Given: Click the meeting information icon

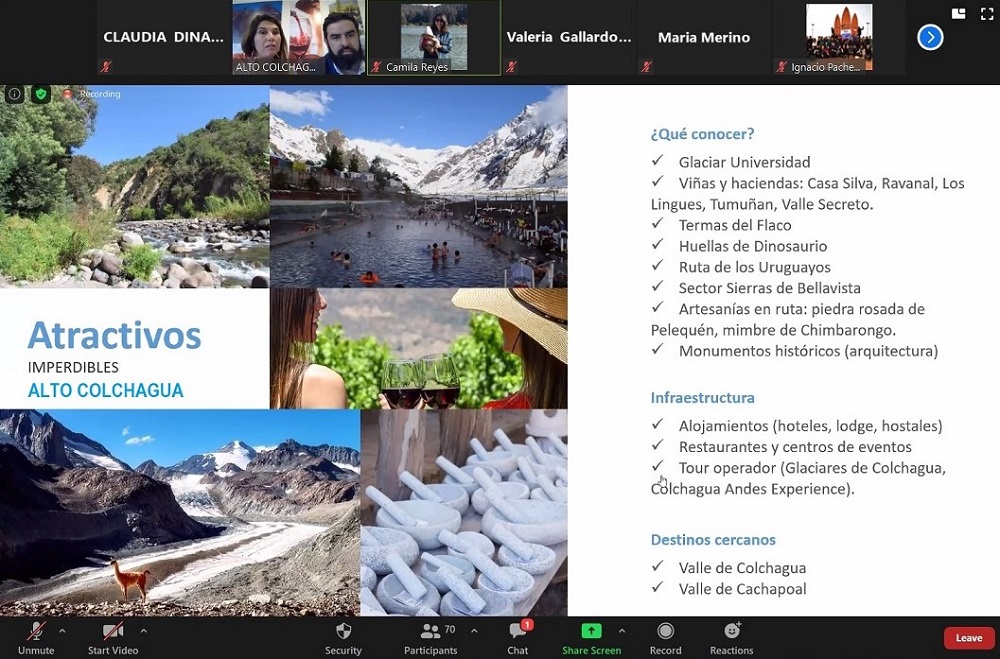Looking at the screenshot, I should (x=15, y=94).
